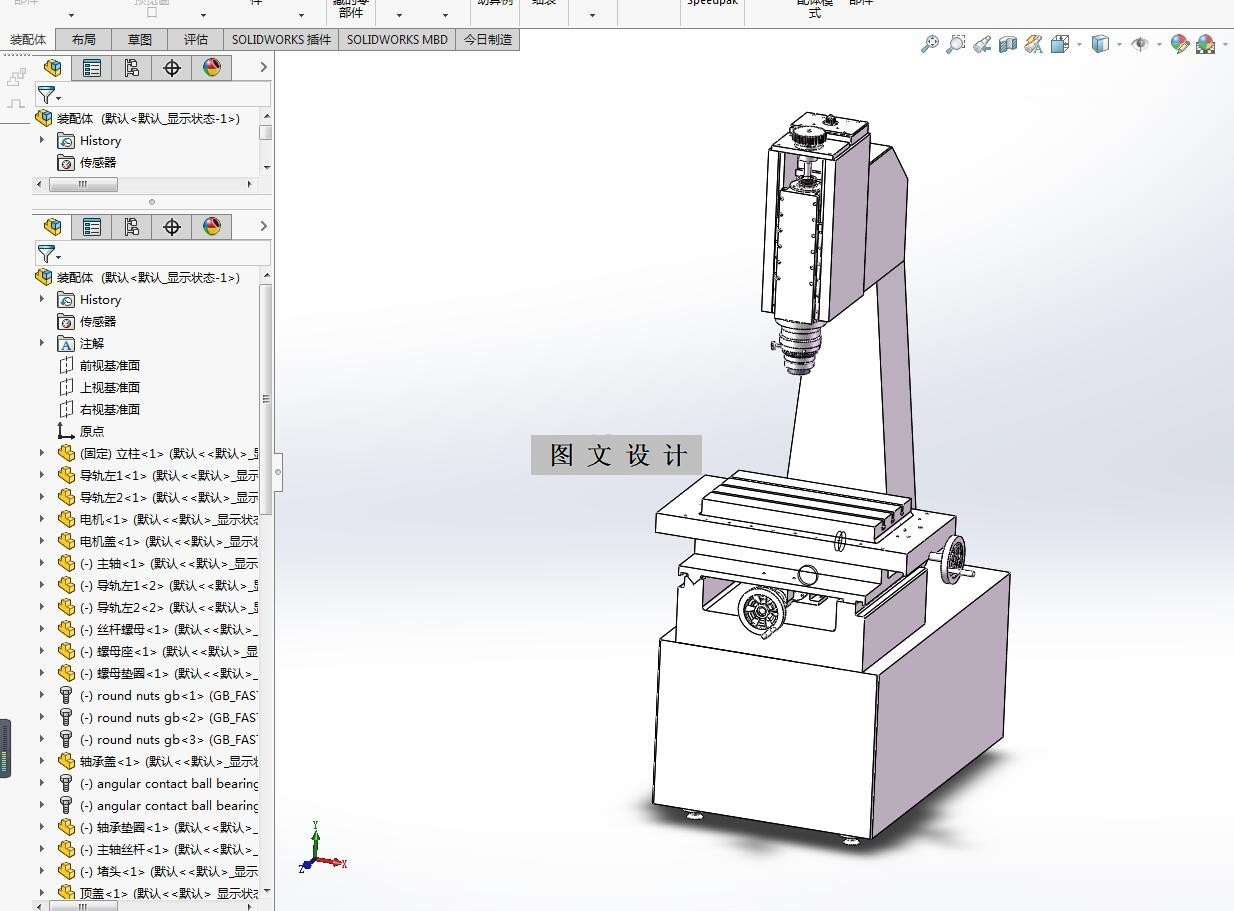The height and width of the screenshot is (911, 1234).
Task: Click the 主轴<1> component in tree
Action: (x=169, y=563)
